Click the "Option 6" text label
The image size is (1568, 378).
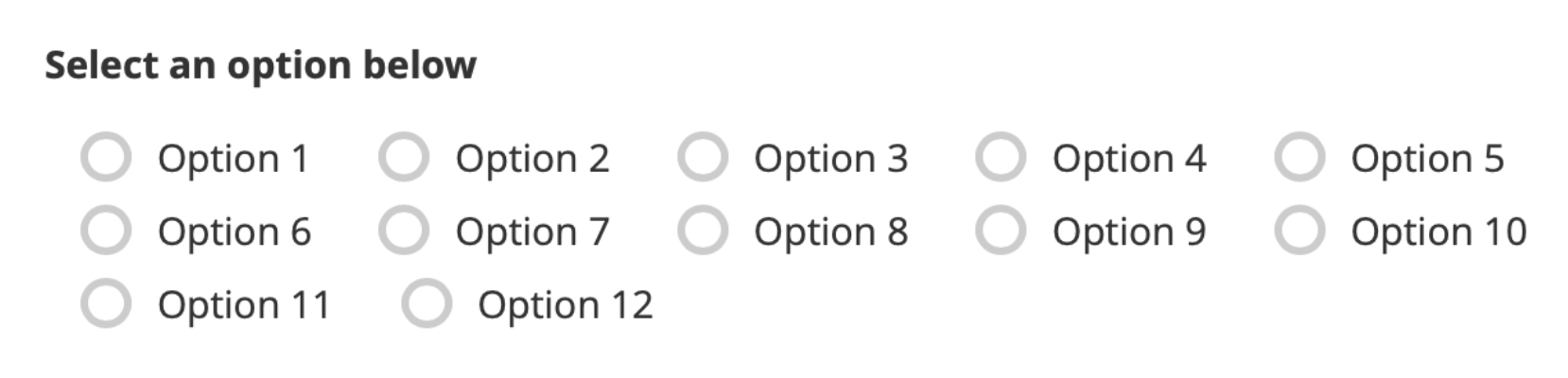click(x=234, y=232)
